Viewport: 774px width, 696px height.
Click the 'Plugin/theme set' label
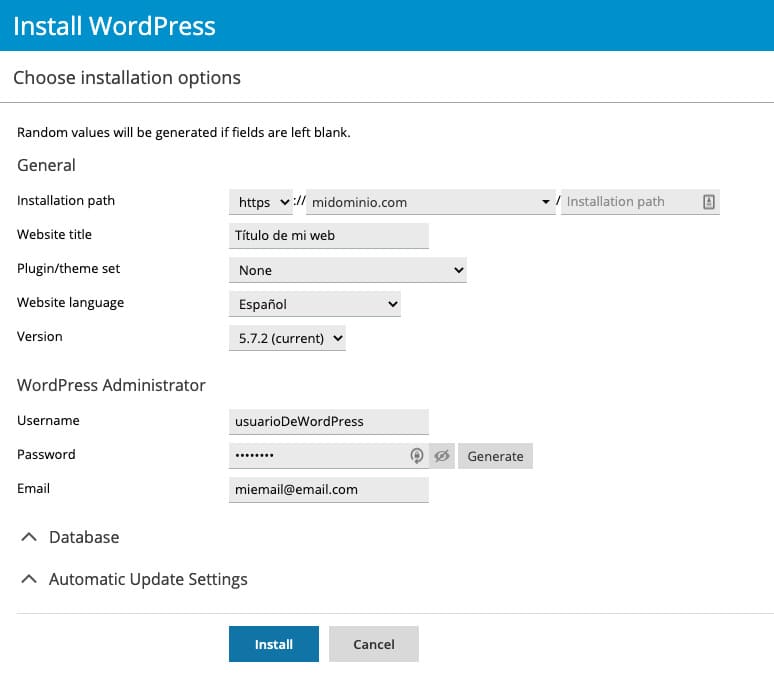[x=69, y=269]
